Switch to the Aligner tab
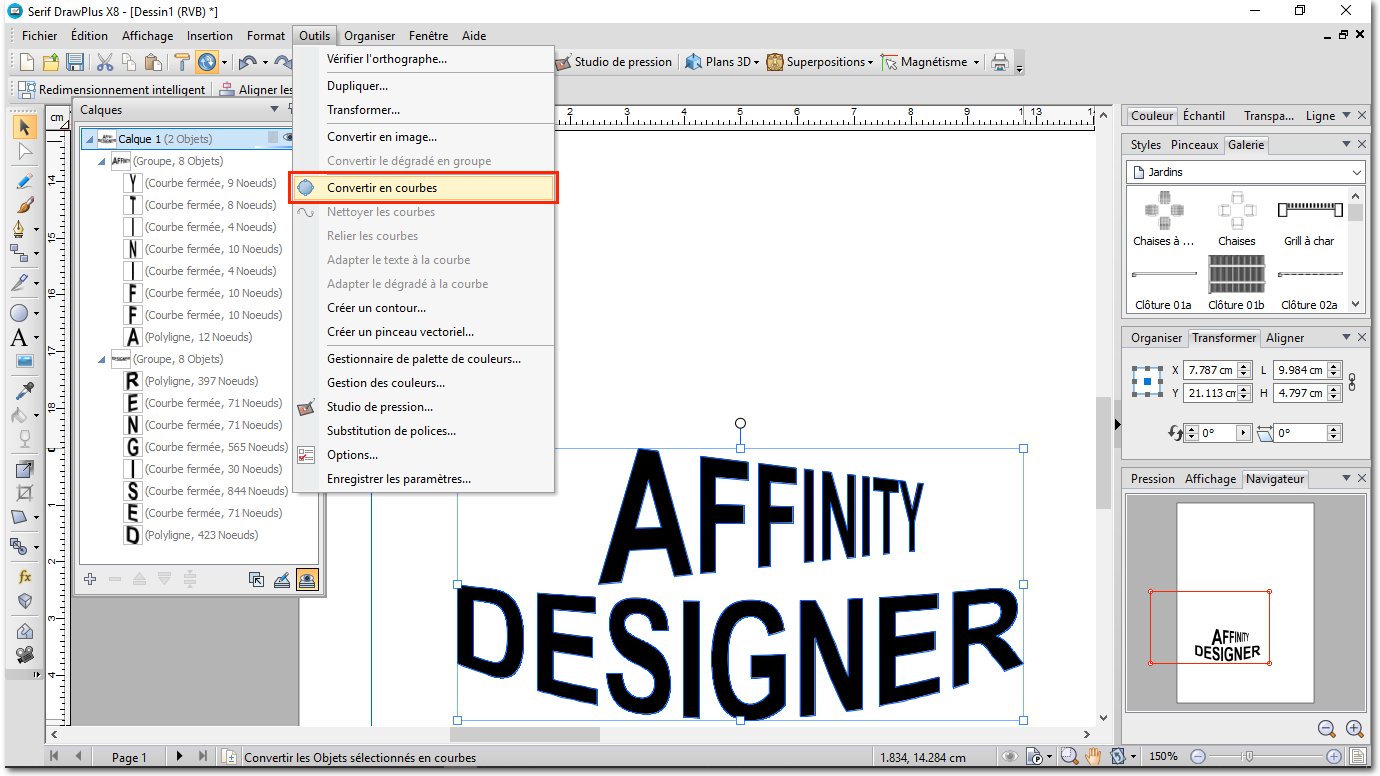Screen dimensions: 1380x776 tap(1285, 338)
